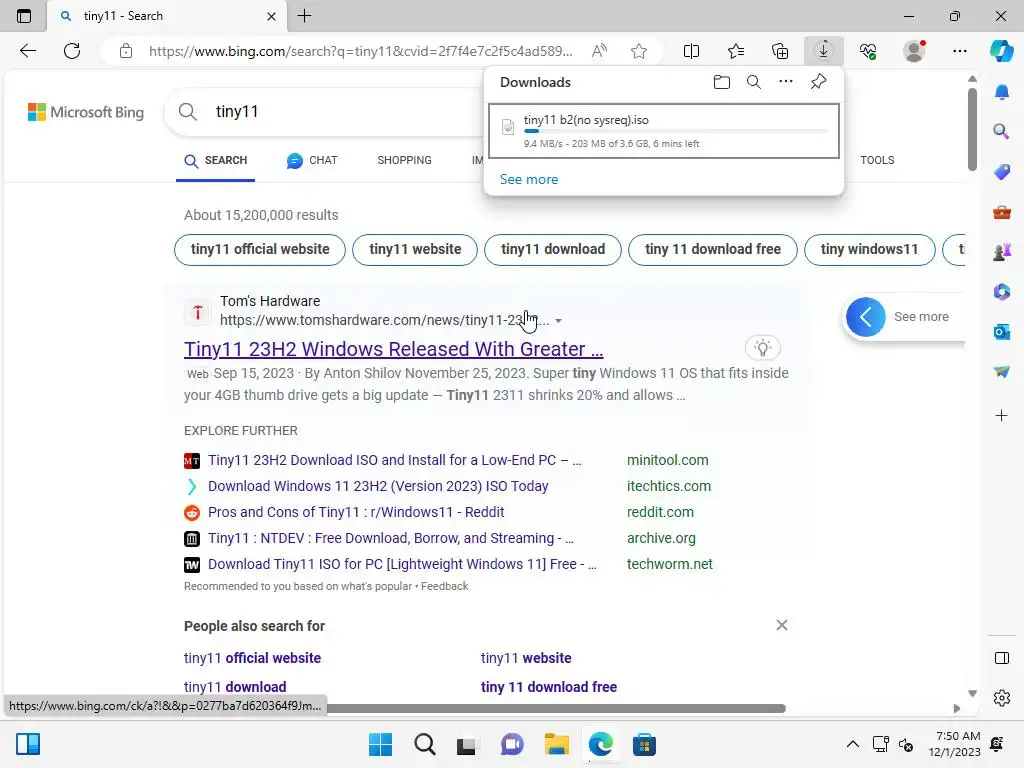Image resolution: width=1024 pixels, height=768 pixels.
Task: Open Copilot icon in top corner
Action: point(1002,51)
